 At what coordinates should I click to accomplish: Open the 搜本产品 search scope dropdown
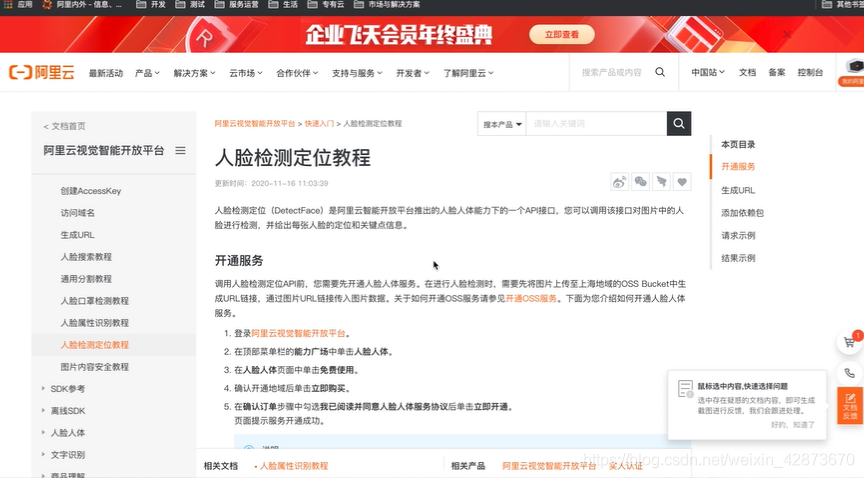pyautogui.click(x=502, y=124)
